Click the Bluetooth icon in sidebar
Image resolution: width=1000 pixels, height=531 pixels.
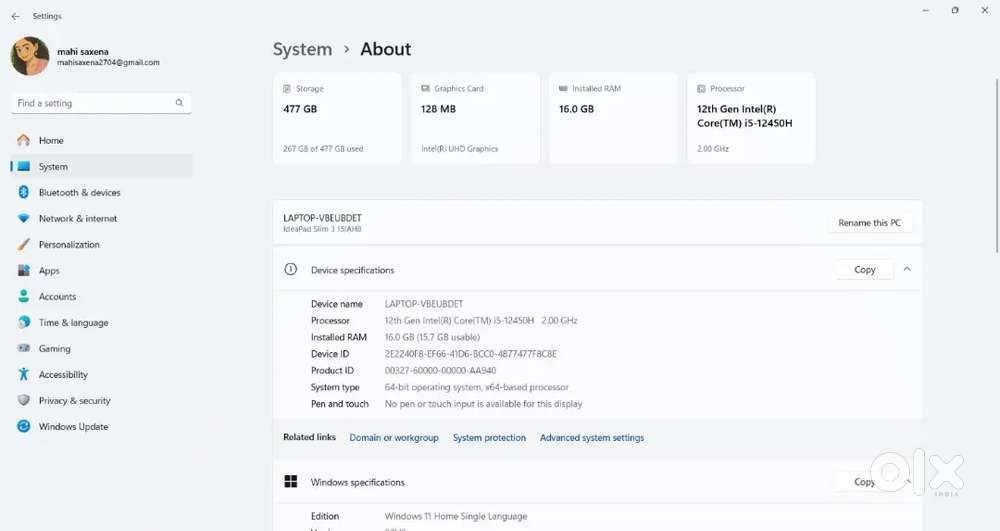24,192
